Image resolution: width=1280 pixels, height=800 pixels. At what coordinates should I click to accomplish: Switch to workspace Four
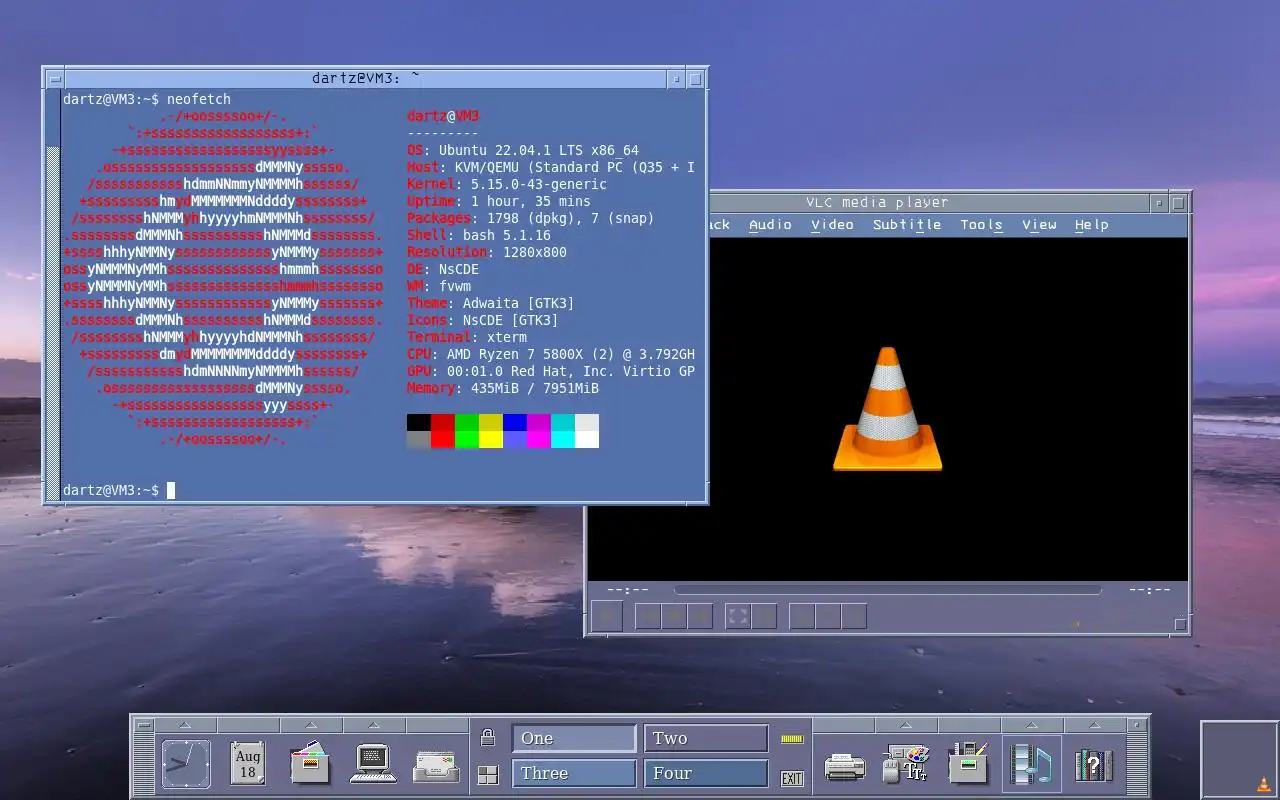point(706,774)
